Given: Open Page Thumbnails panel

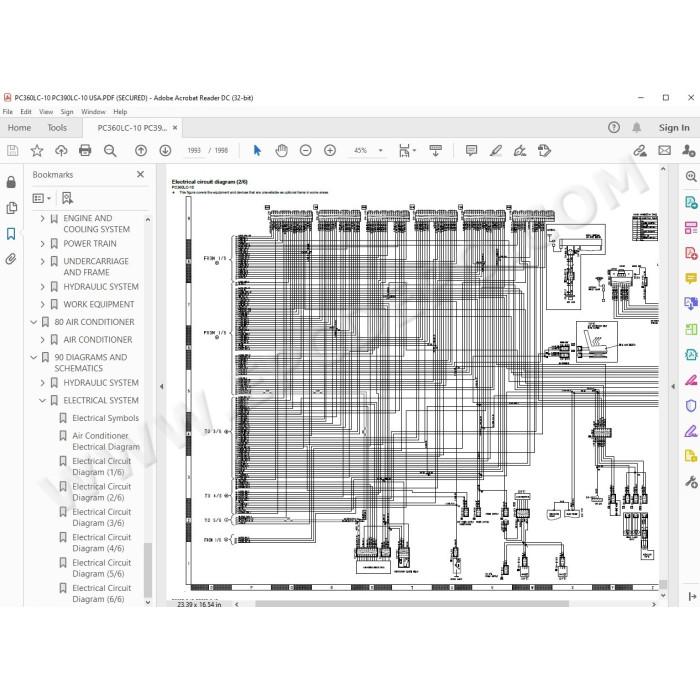Looking at the screenshot, I should tap(12, 208).
